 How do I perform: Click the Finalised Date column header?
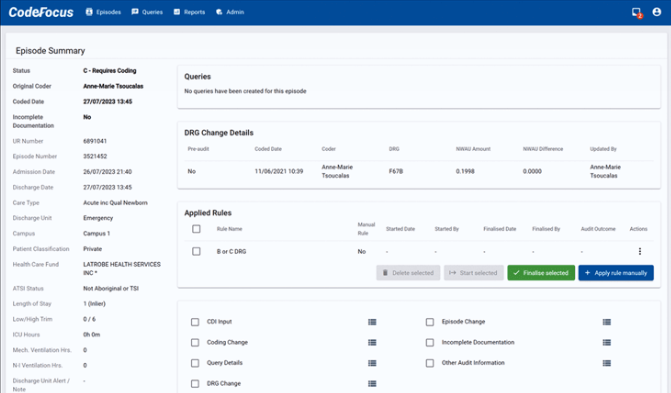click(499, 229)
